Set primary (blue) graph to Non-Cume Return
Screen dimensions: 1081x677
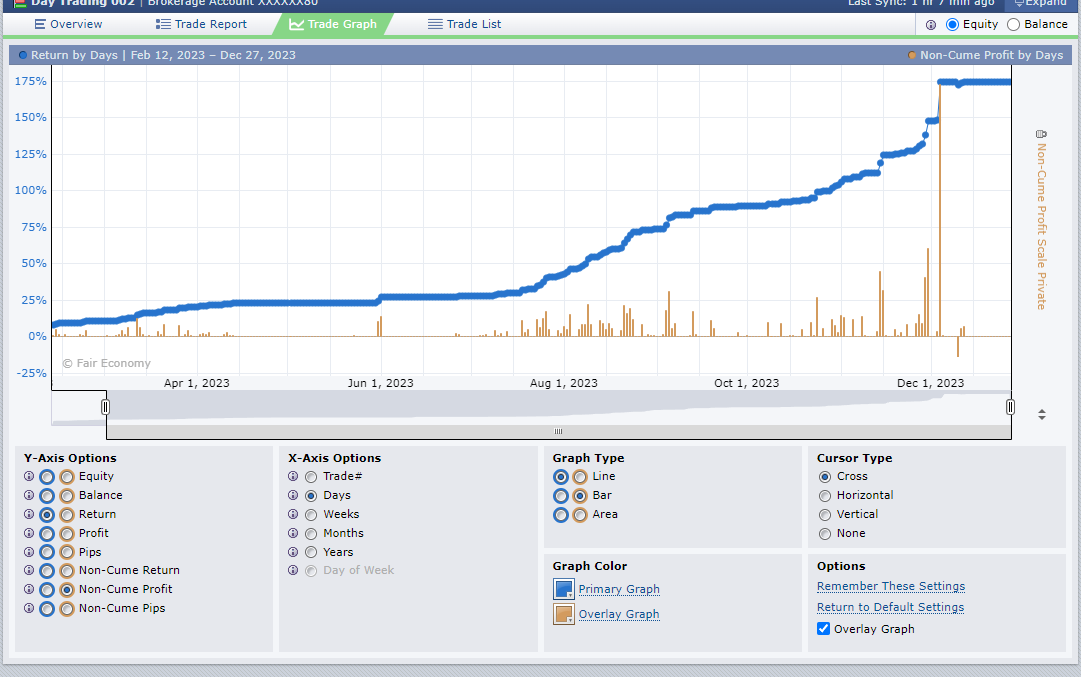tap(47, 571)
